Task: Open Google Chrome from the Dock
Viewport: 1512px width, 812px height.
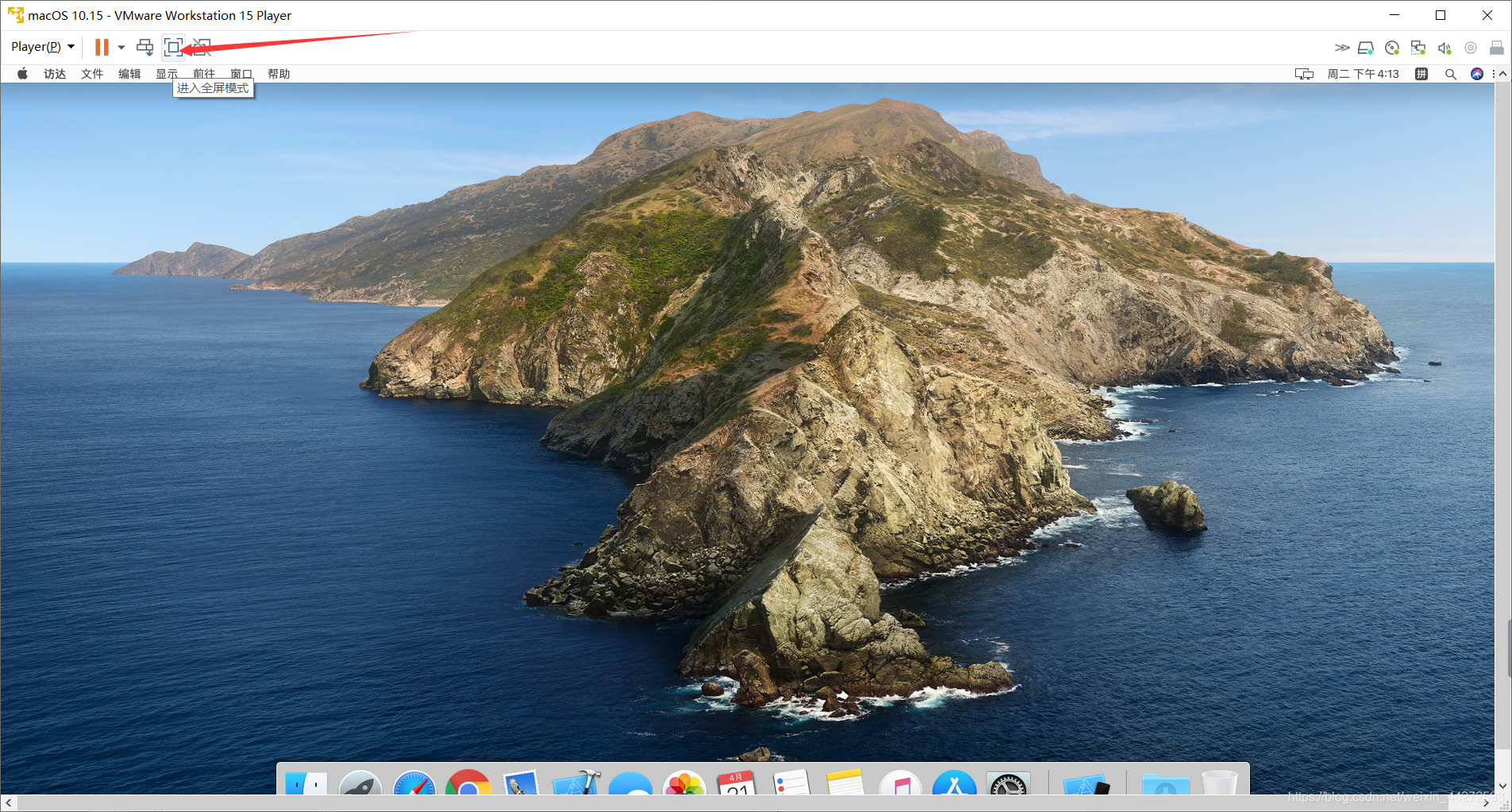Action: 468,783
